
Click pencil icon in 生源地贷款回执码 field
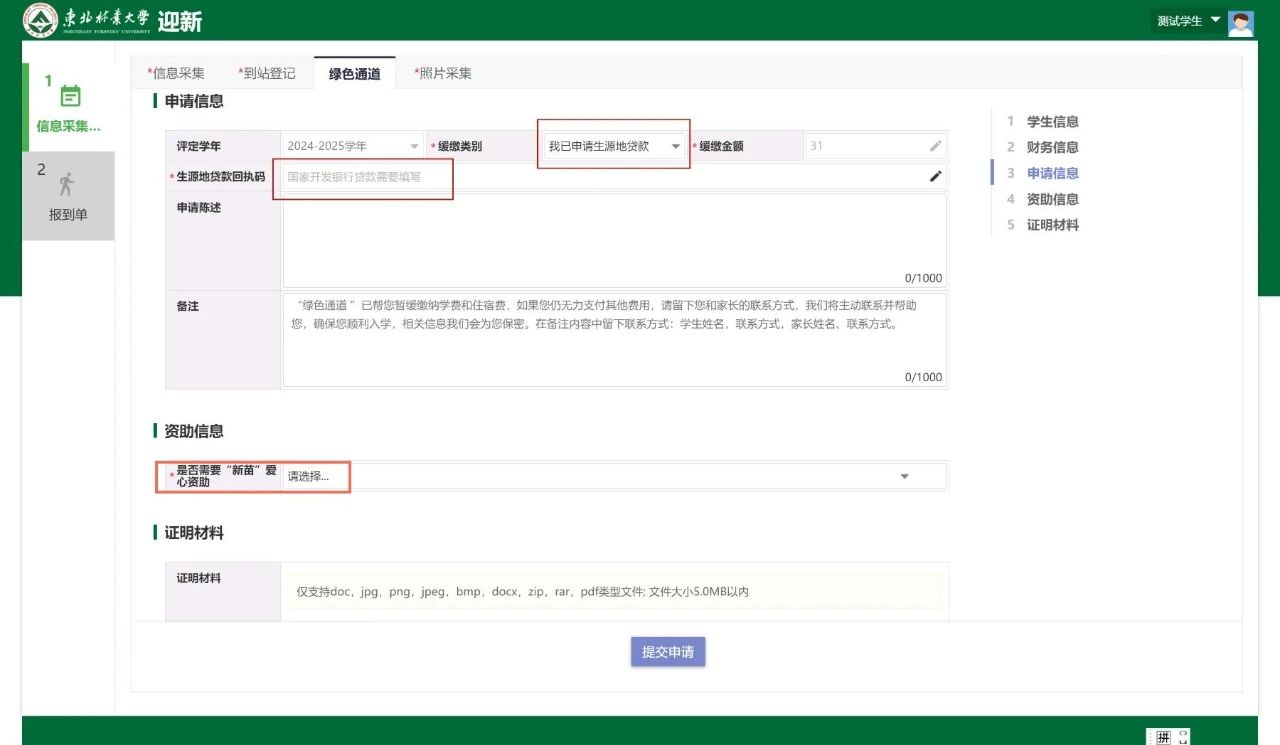coord(935,177)
